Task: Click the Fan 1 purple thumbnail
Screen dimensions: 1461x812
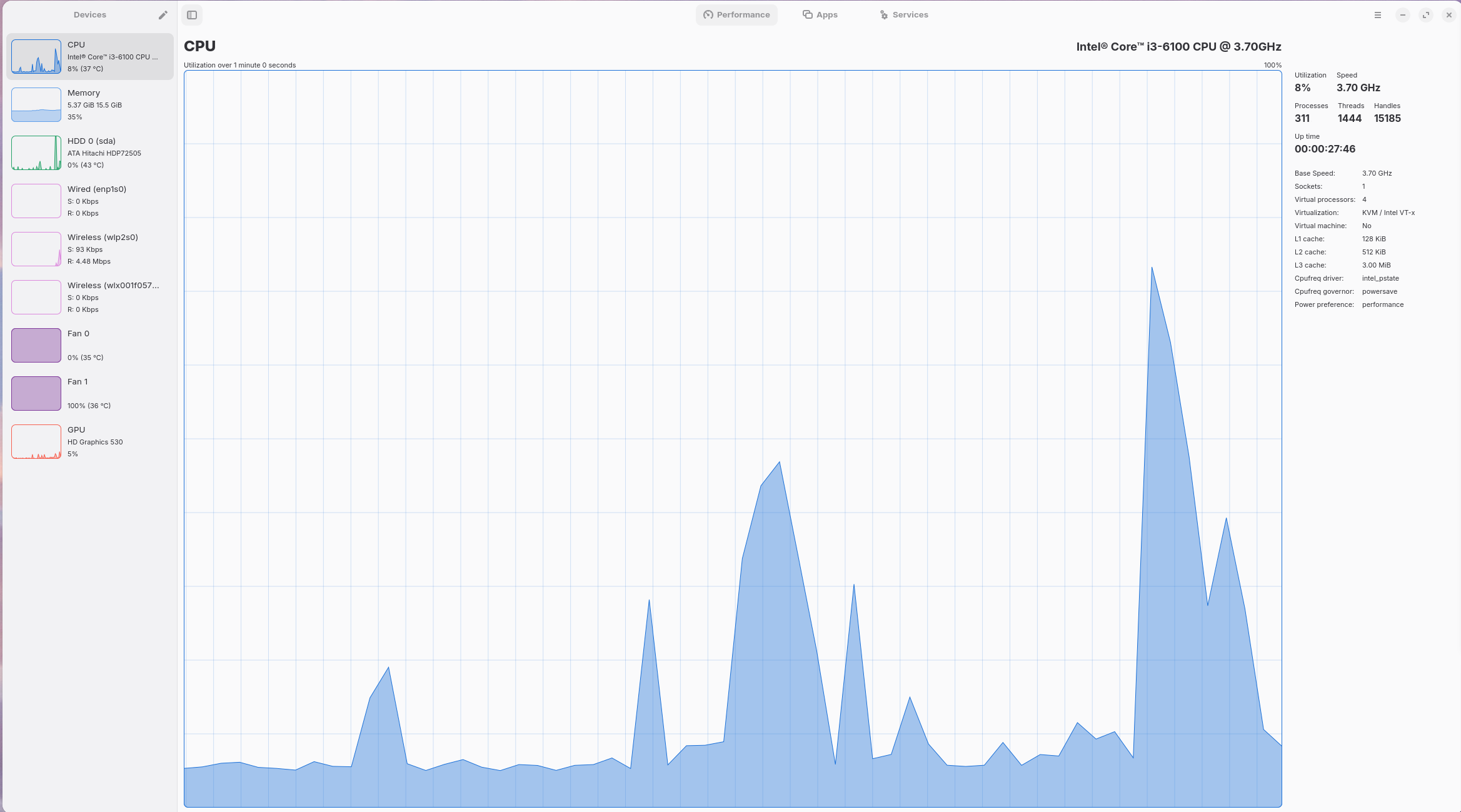Action: click(36, 394)
